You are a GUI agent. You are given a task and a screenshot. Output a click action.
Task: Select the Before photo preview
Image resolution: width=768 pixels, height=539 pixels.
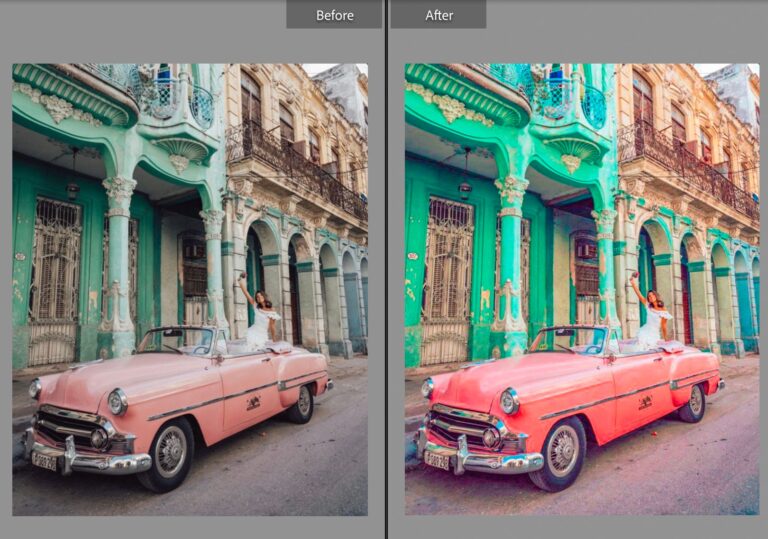pyautogui.click(x=190, y=289)
